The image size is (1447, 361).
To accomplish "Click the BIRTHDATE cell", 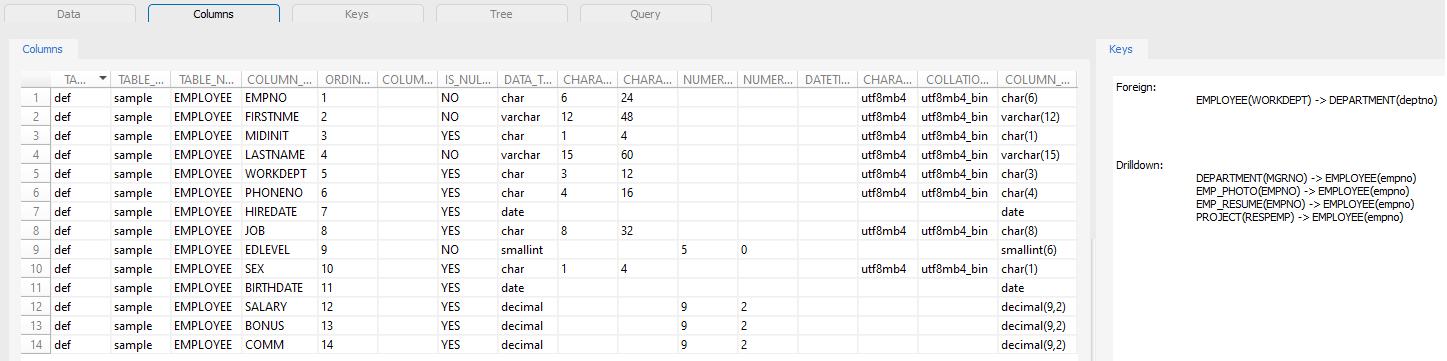I will (x=279, y=288).
